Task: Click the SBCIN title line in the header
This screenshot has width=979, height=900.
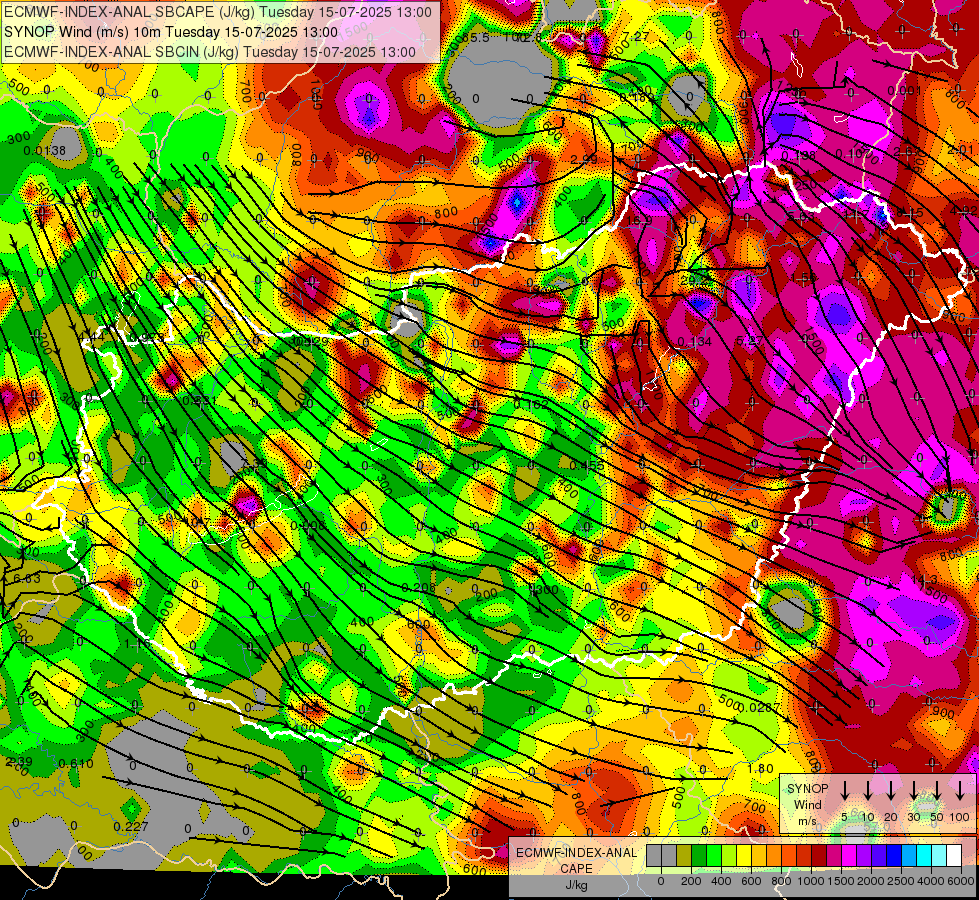Action: tap(210, 52)
